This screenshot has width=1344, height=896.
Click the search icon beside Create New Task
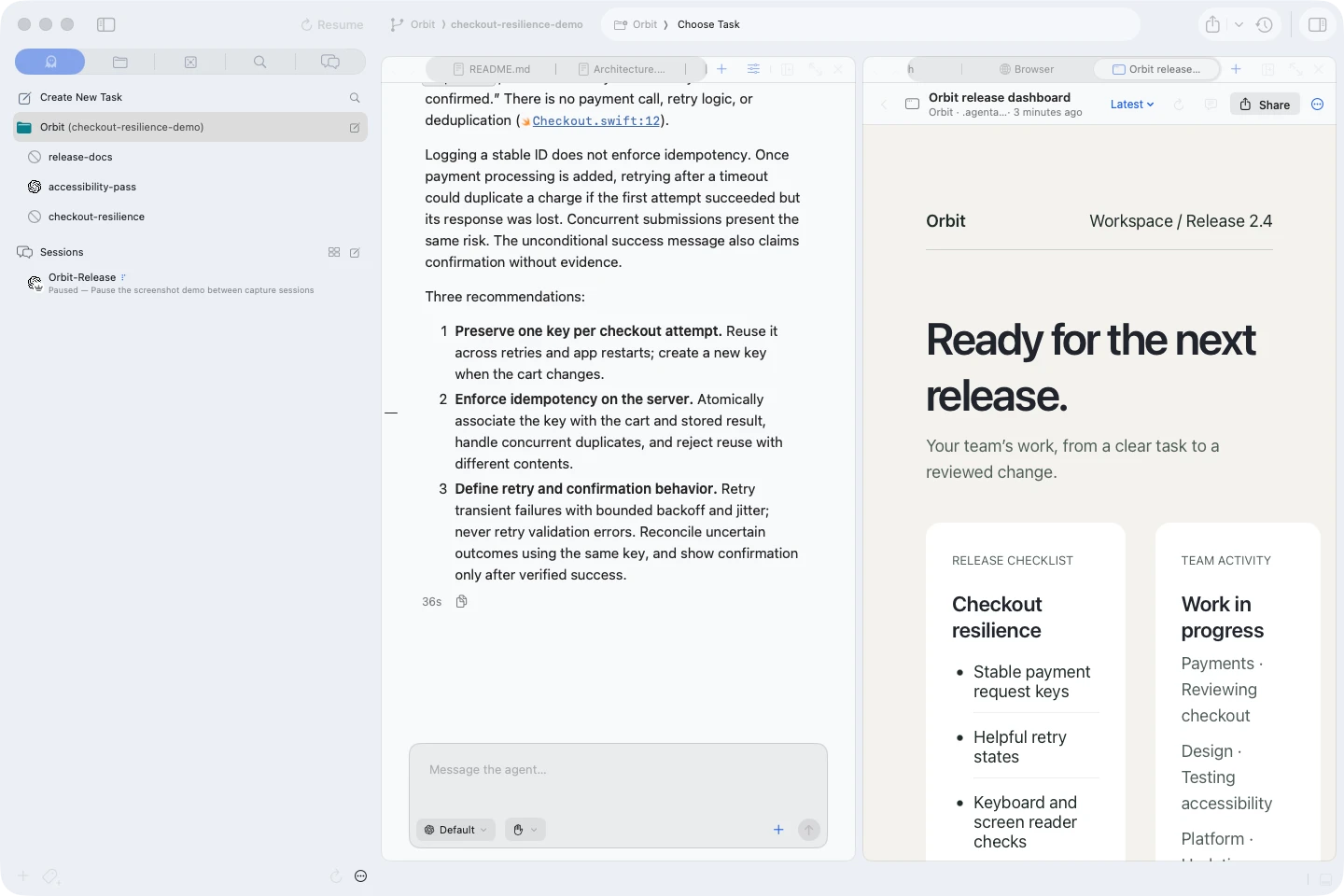pos(355,97)
